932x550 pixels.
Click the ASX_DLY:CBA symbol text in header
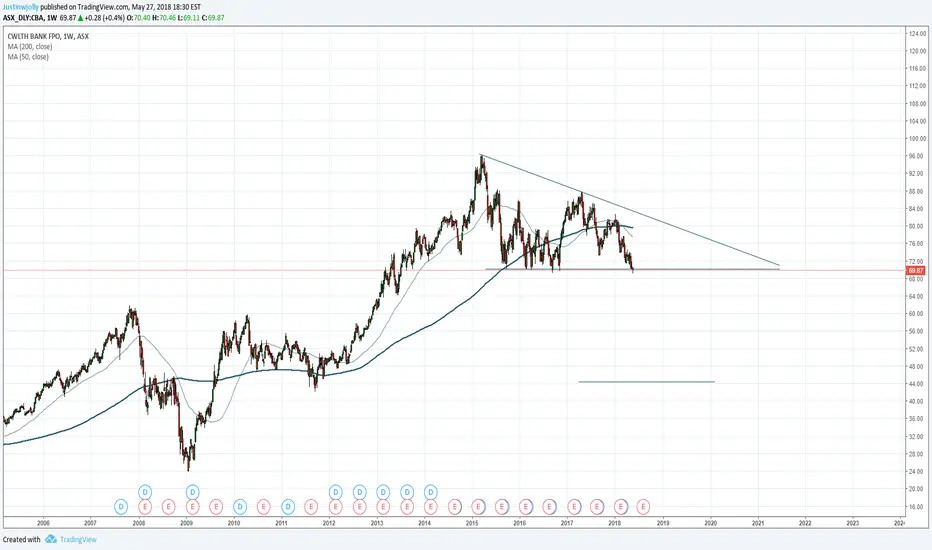point(24,18)
